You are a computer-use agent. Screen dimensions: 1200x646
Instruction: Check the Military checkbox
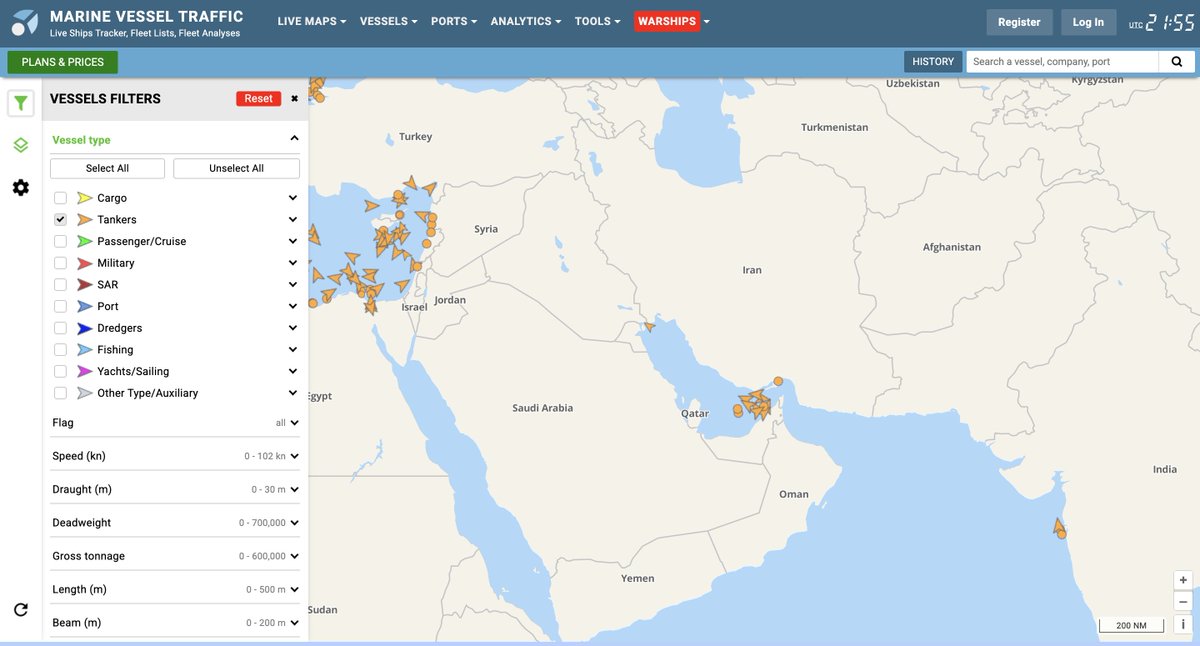(x=60, y=263)
